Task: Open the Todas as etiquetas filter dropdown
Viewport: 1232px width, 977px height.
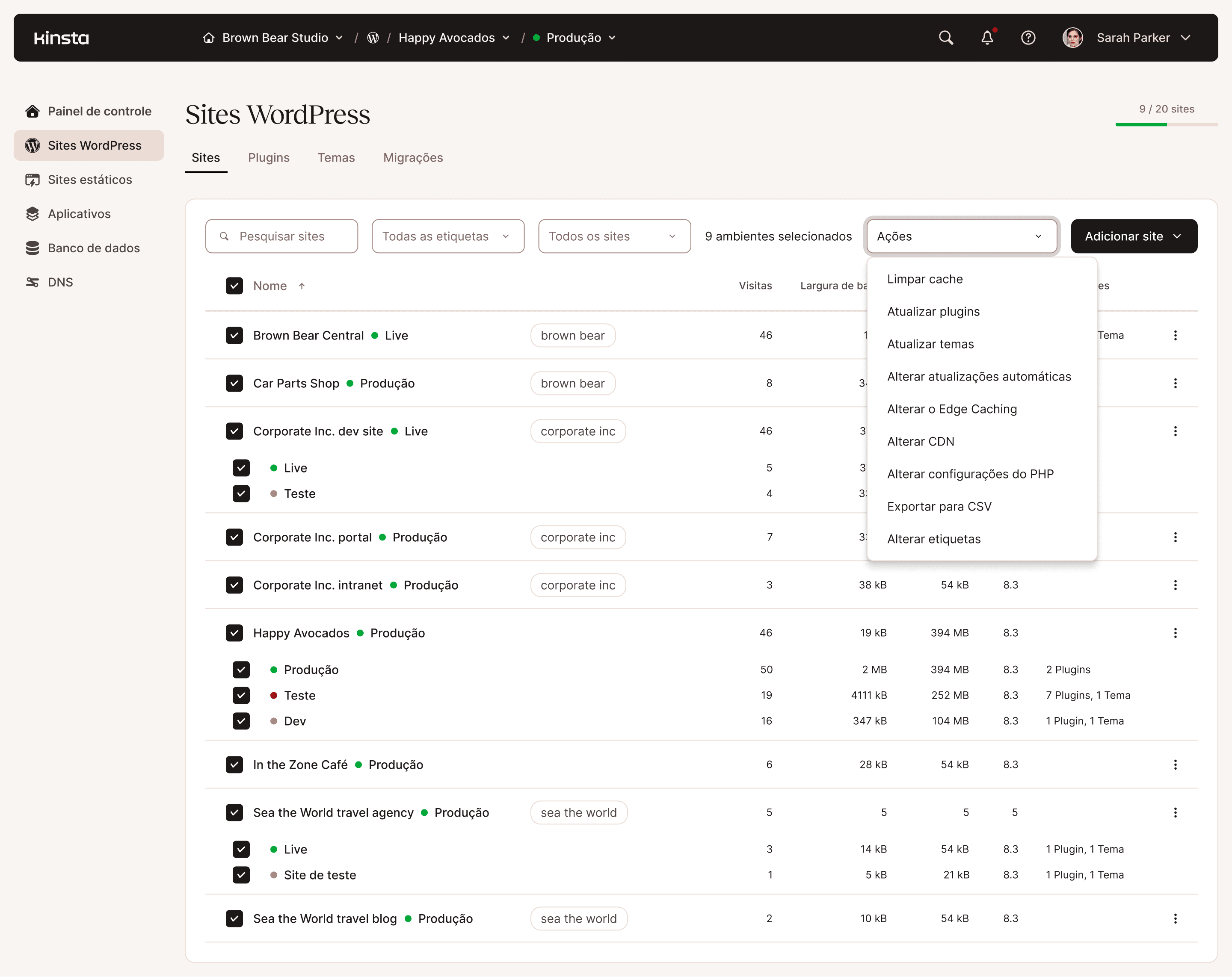Action: click(447, 236)
